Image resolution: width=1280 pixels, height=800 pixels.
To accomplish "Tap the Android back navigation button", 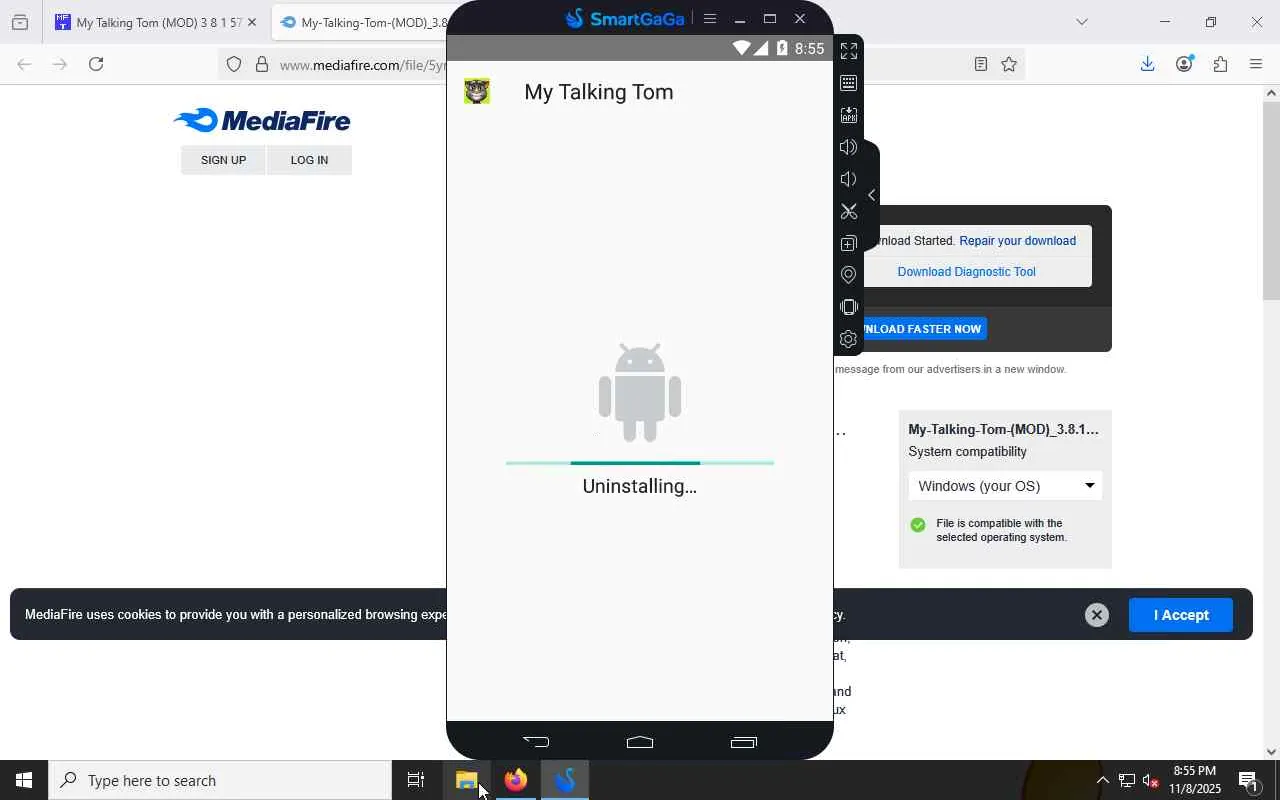I will (x=536, y=741).
